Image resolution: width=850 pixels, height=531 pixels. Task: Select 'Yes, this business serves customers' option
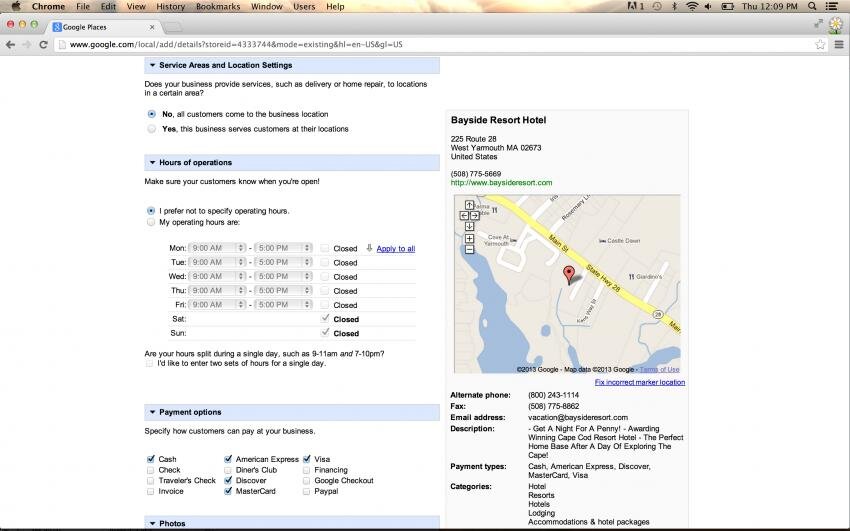[152, 129]
